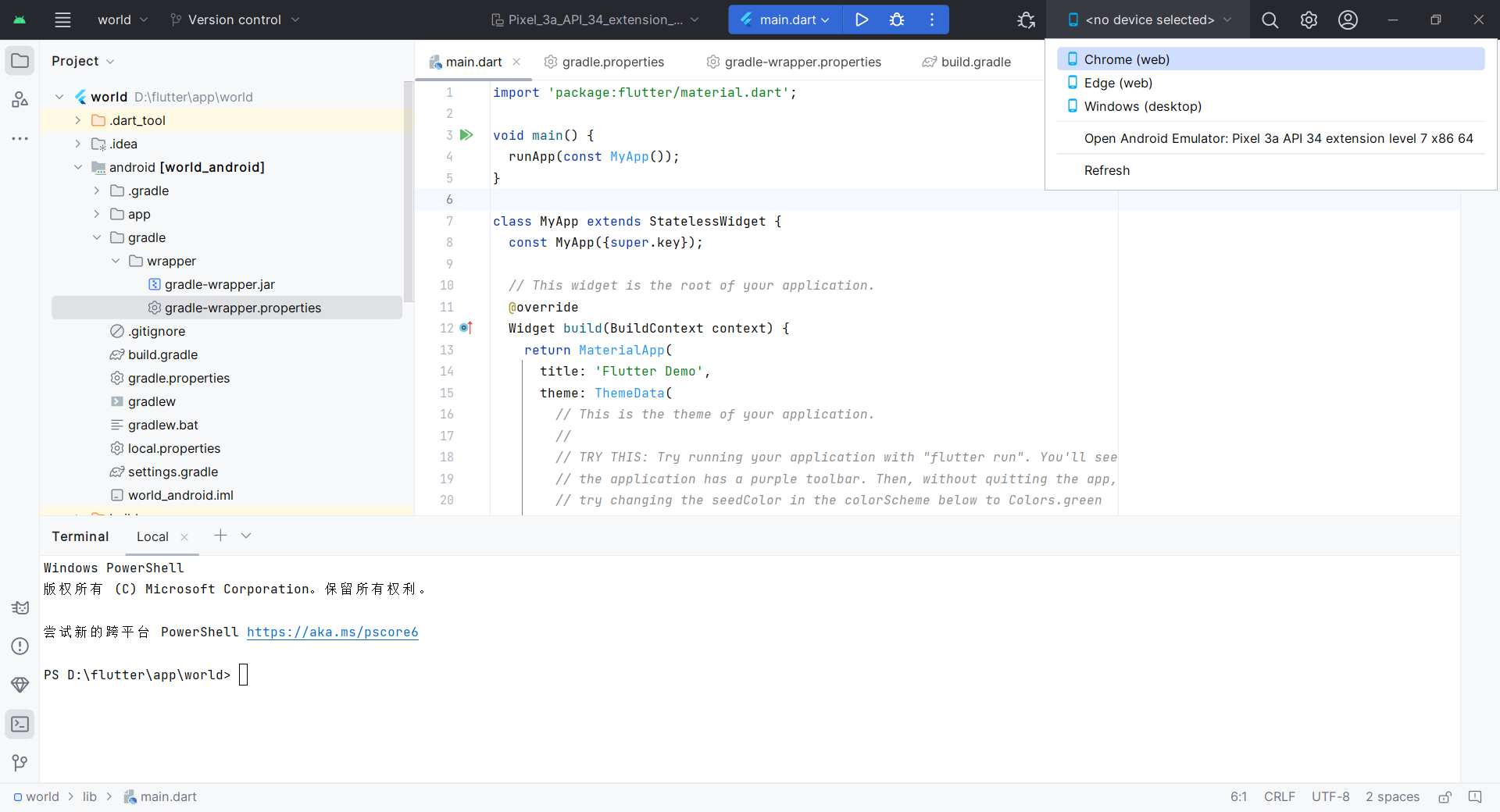Toggle the Terminal tool window icon

20,724
